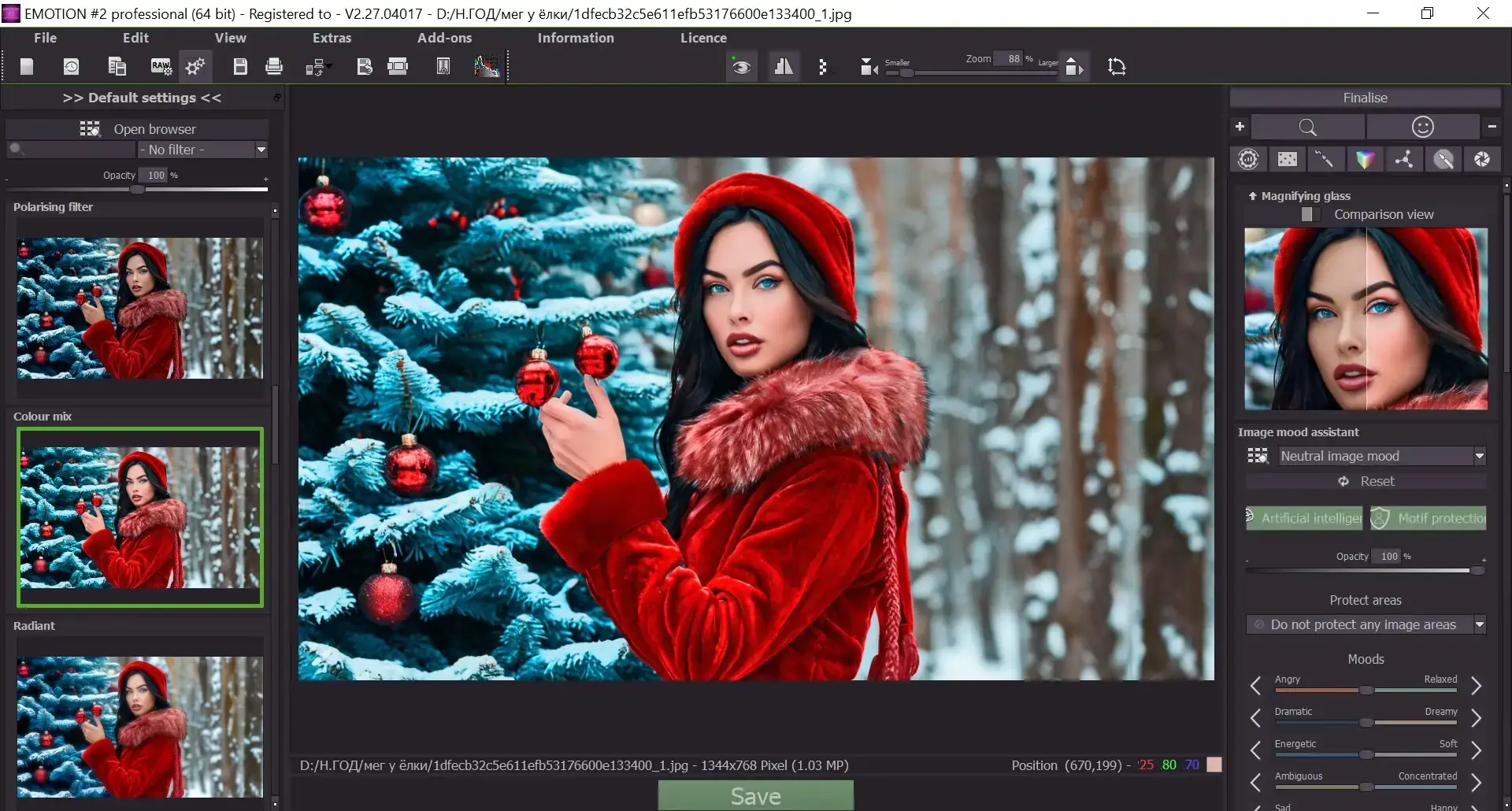Image resolution: width=1512 pixels, height=811 pixels.
Task: Select the Radiant preset thumbnail
Action: (x=140, y=727)
